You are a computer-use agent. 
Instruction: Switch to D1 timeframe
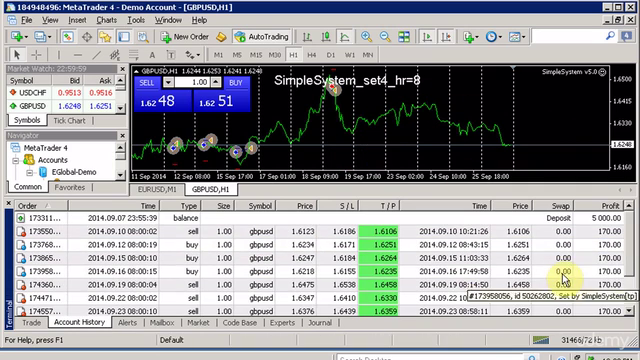331,55
